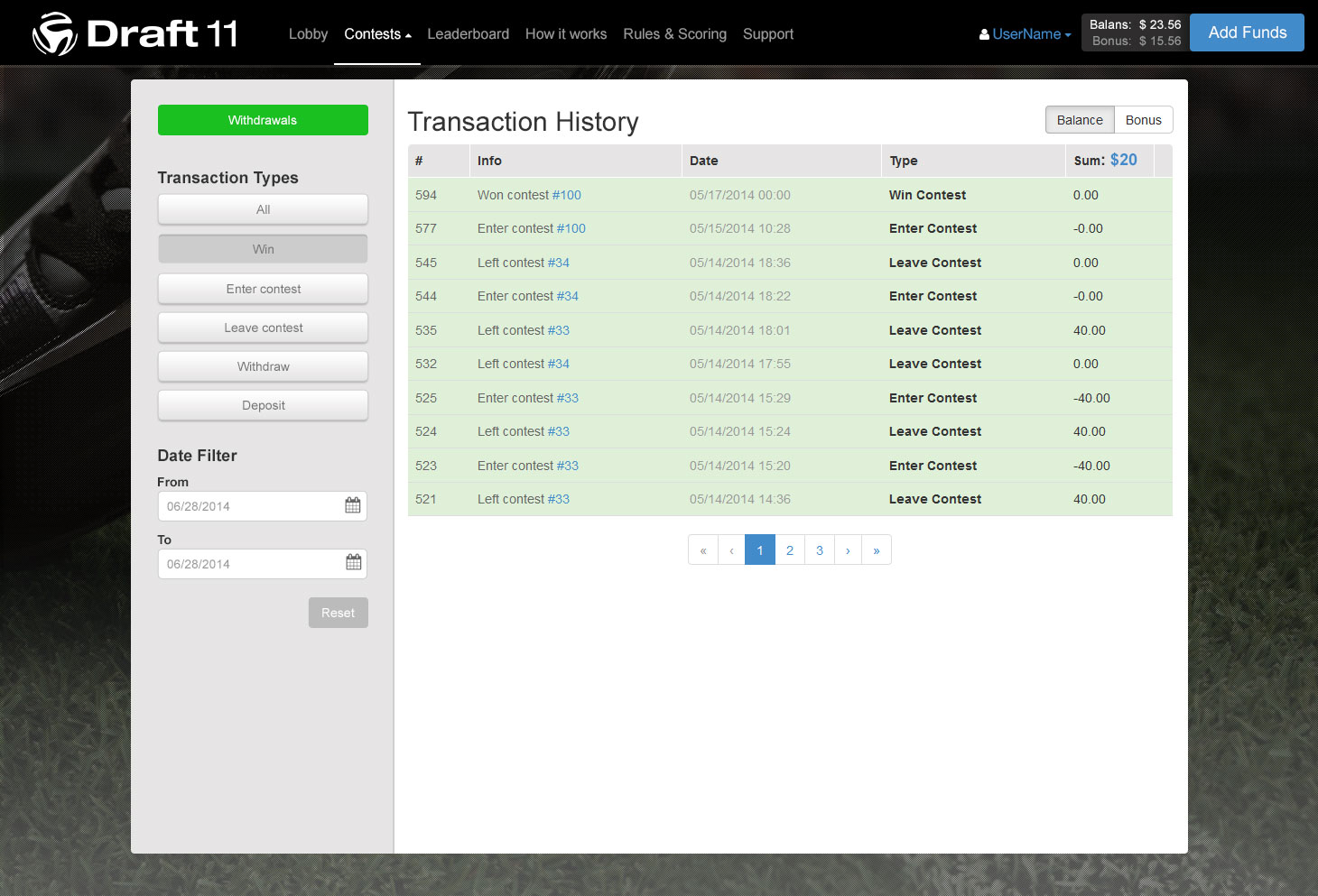Go to previous page of transactions
The height and width of the screenshot is (896, 1318).
(x=731, y=550)
